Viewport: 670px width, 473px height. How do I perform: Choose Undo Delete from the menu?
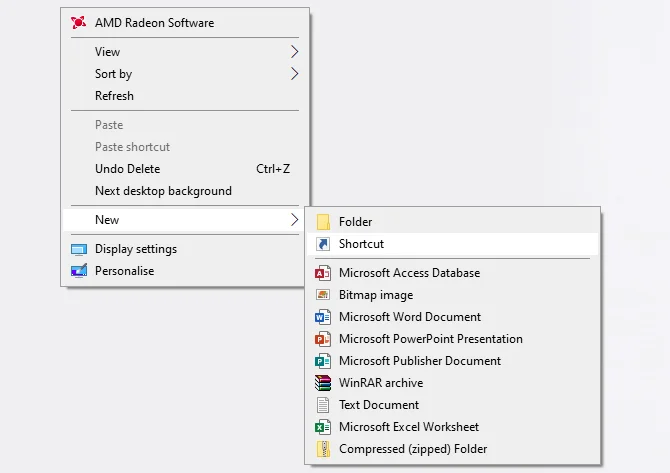click(185, 169)
